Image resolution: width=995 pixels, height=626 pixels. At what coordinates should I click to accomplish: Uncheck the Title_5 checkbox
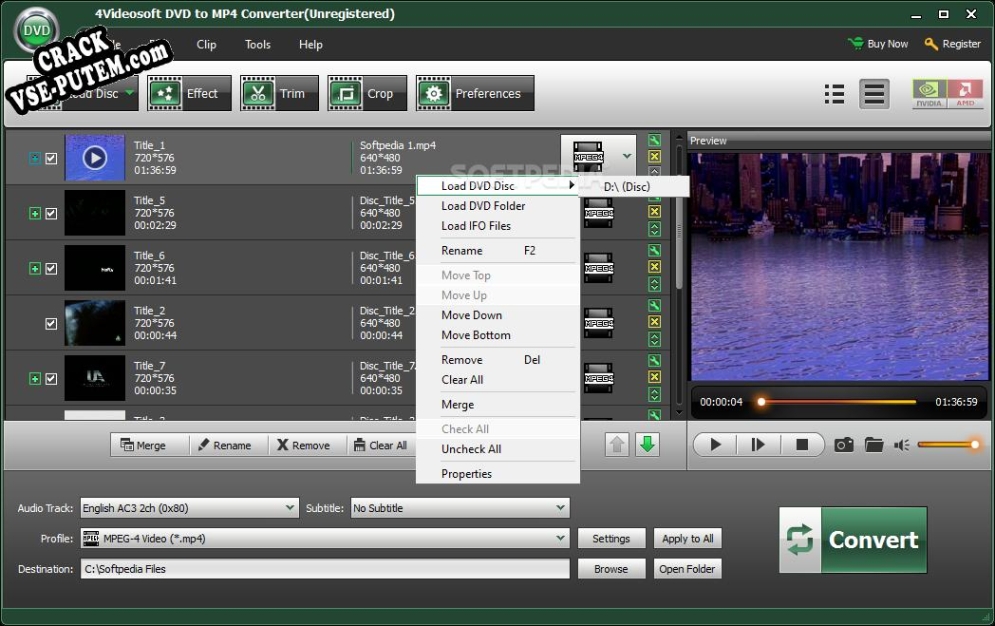coord(51,214)
